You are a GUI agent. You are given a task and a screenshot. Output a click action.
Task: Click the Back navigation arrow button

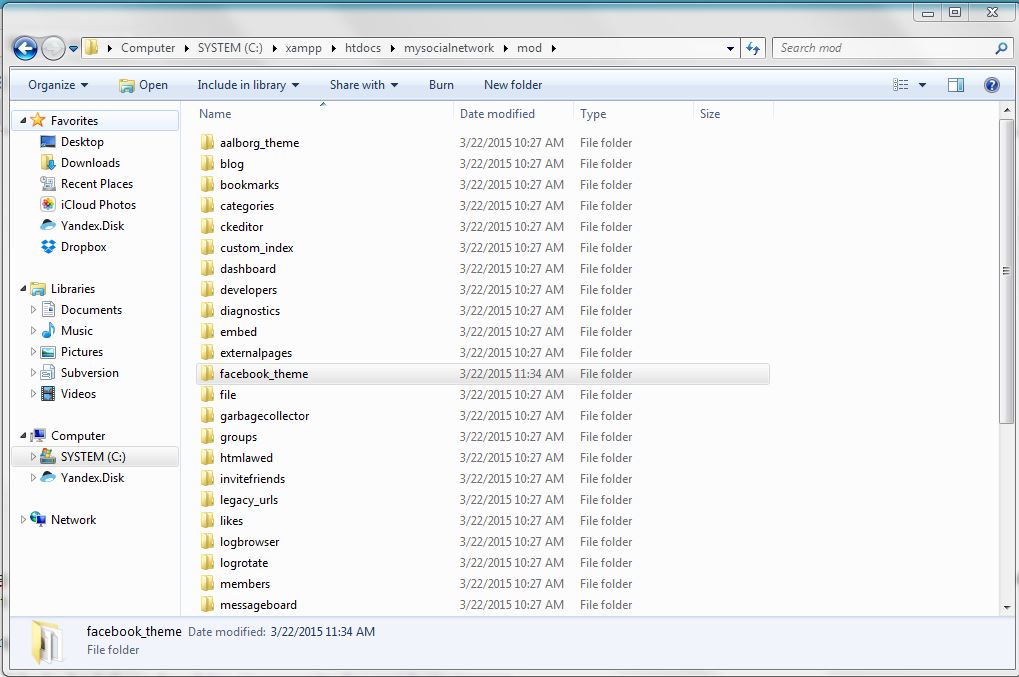click(x=25, y=48)
